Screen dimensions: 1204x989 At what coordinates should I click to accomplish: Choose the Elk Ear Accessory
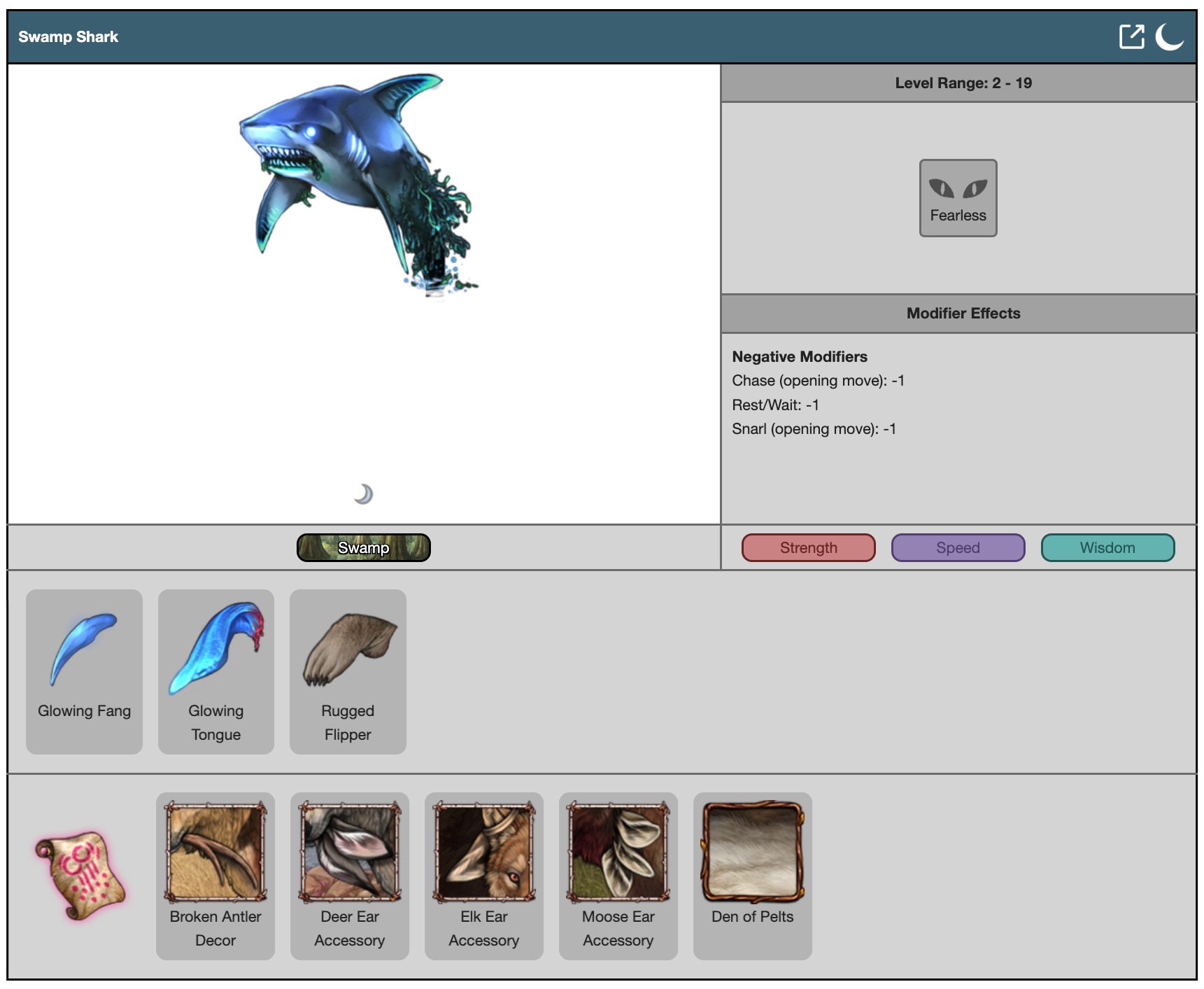[x=484, y=875]
